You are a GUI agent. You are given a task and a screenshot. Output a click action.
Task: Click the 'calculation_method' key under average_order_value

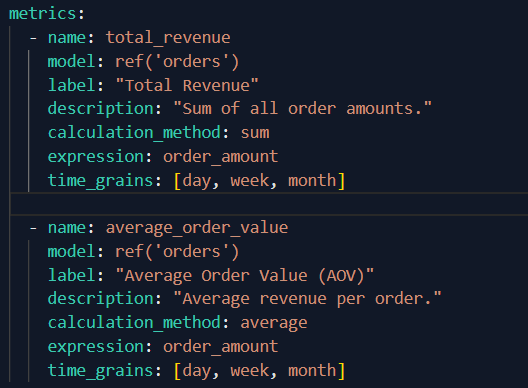pyautogui.click(x=134, y=323)
